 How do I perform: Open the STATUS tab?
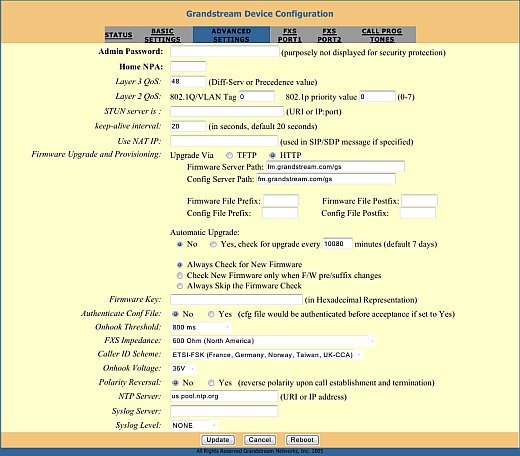coord(118,35)
